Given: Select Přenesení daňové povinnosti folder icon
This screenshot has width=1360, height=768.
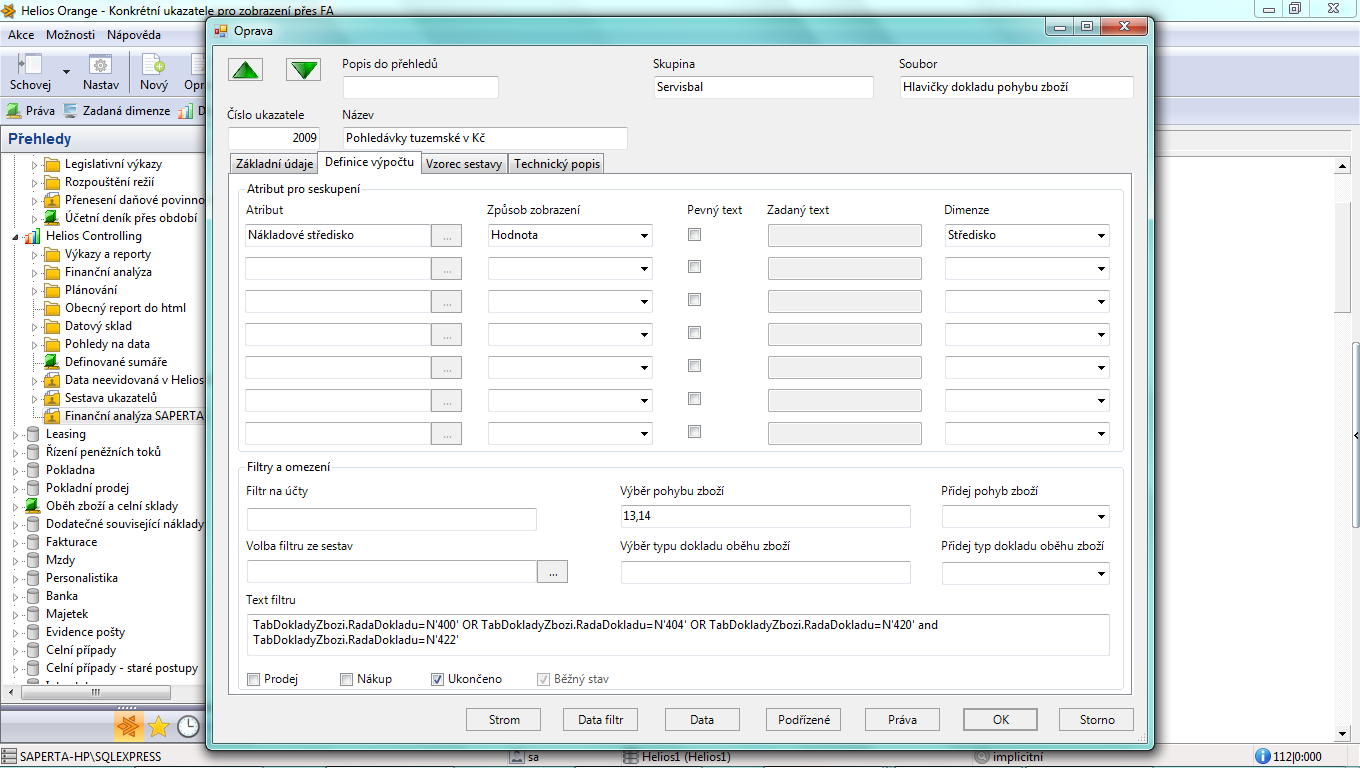Looking at the screenshot, I should pyautogui.click(x=52, y=200).
